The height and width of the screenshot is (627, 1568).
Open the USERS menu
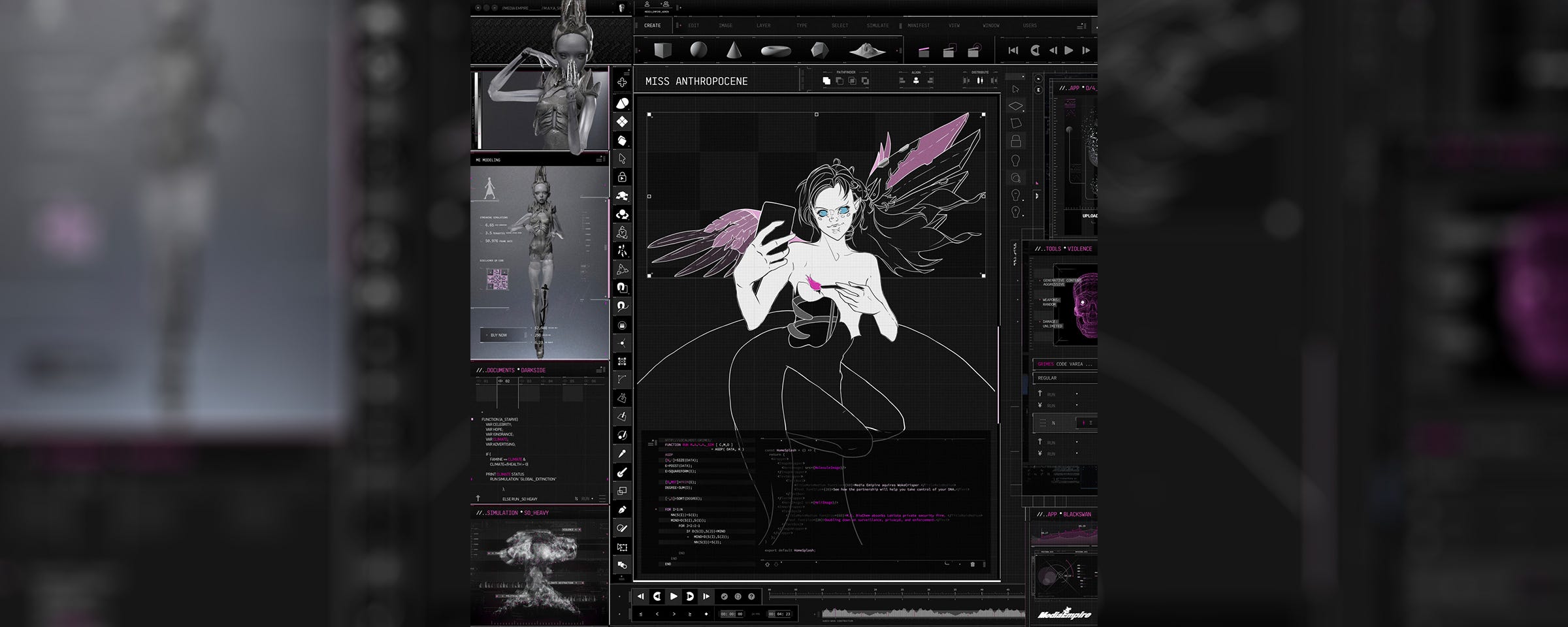pos(1030,25)
